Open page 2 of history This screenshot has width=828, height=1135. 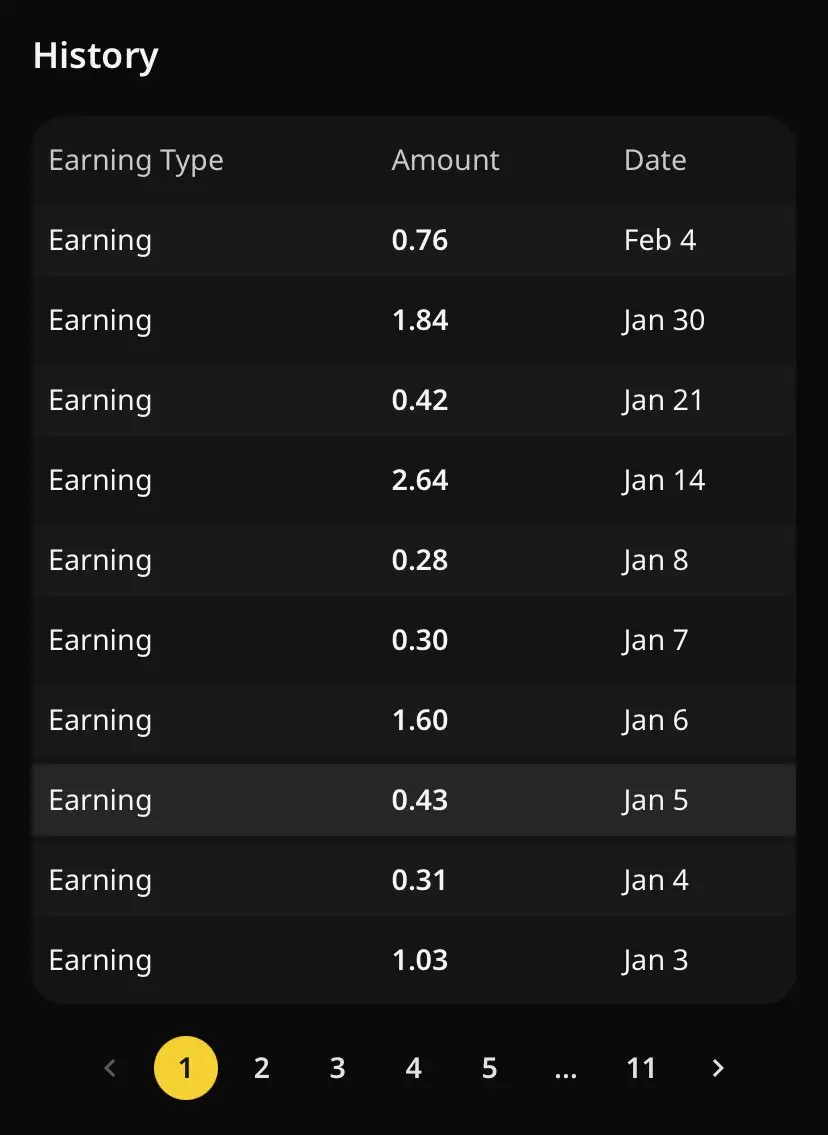tap(261, 1068)
